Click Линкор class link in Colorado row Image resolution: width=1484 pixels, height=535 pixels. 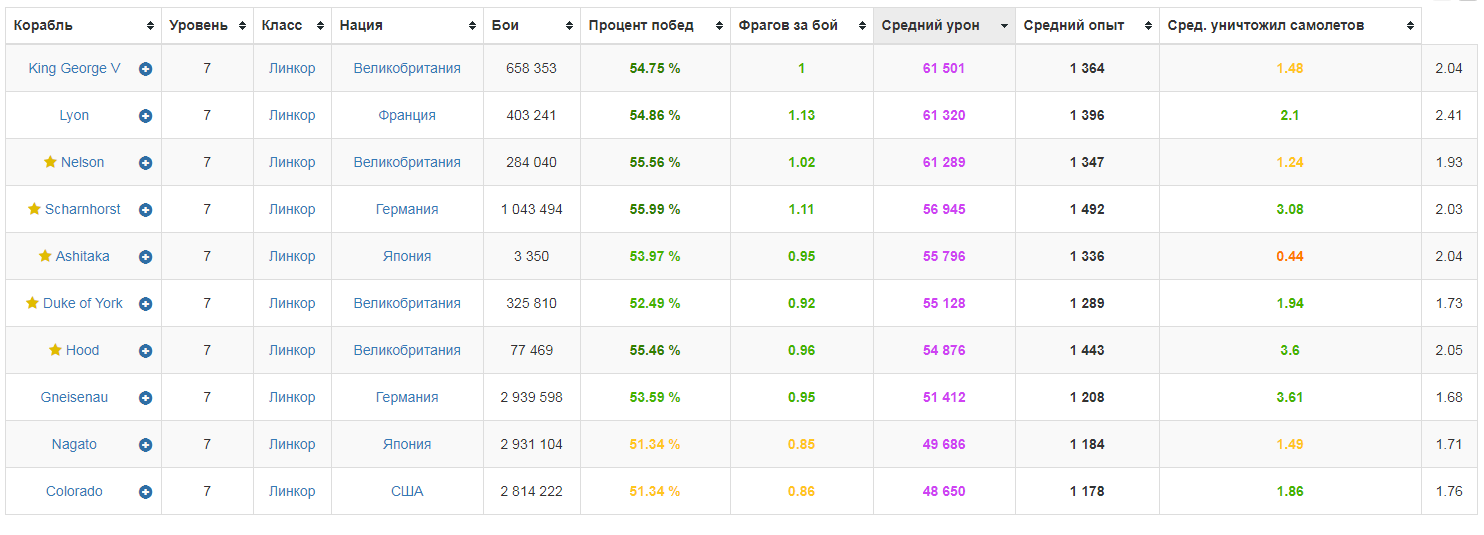tap(292, 492)
